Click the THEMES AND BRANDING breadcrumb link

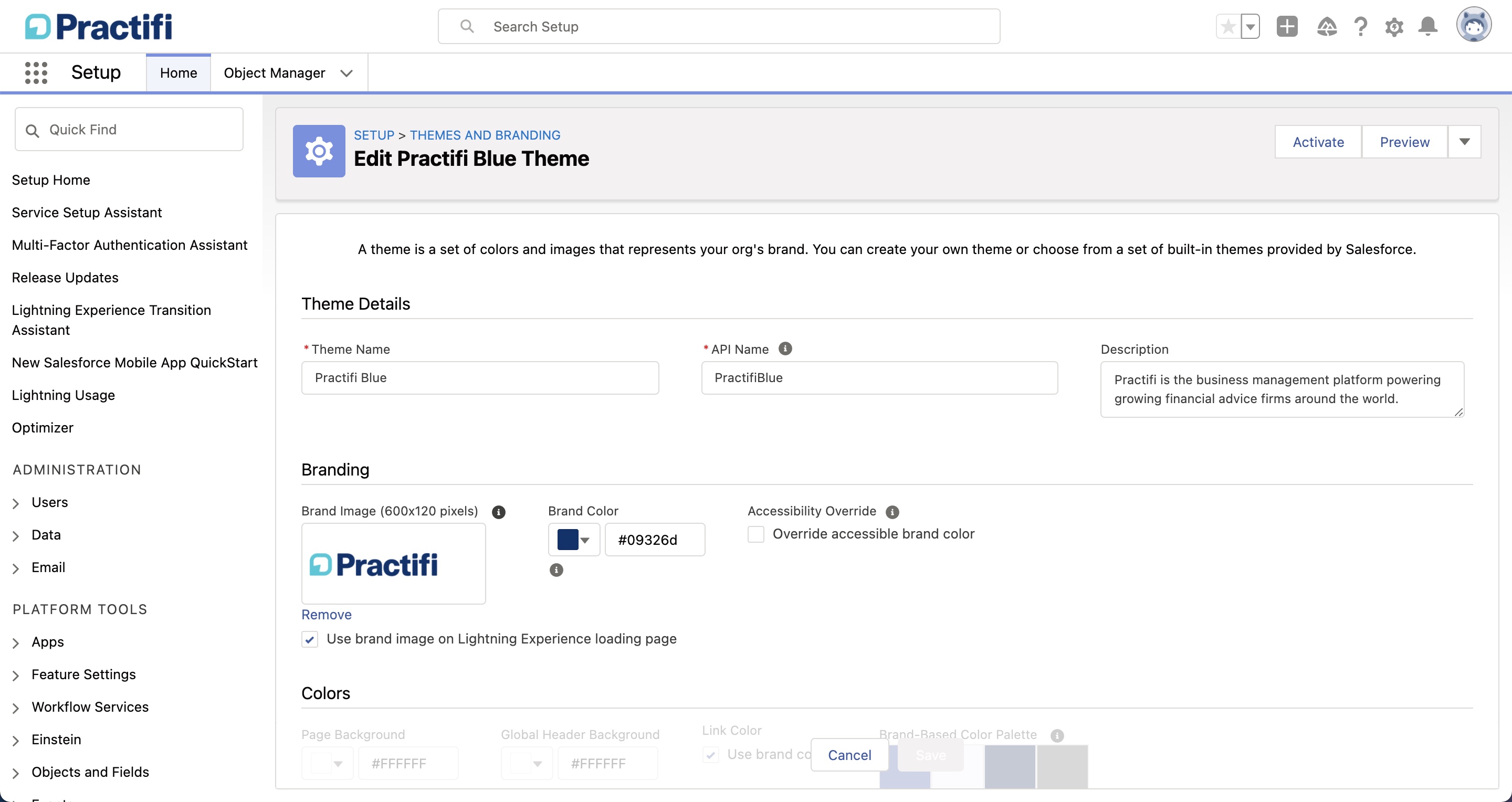click(x=485, y=135)
